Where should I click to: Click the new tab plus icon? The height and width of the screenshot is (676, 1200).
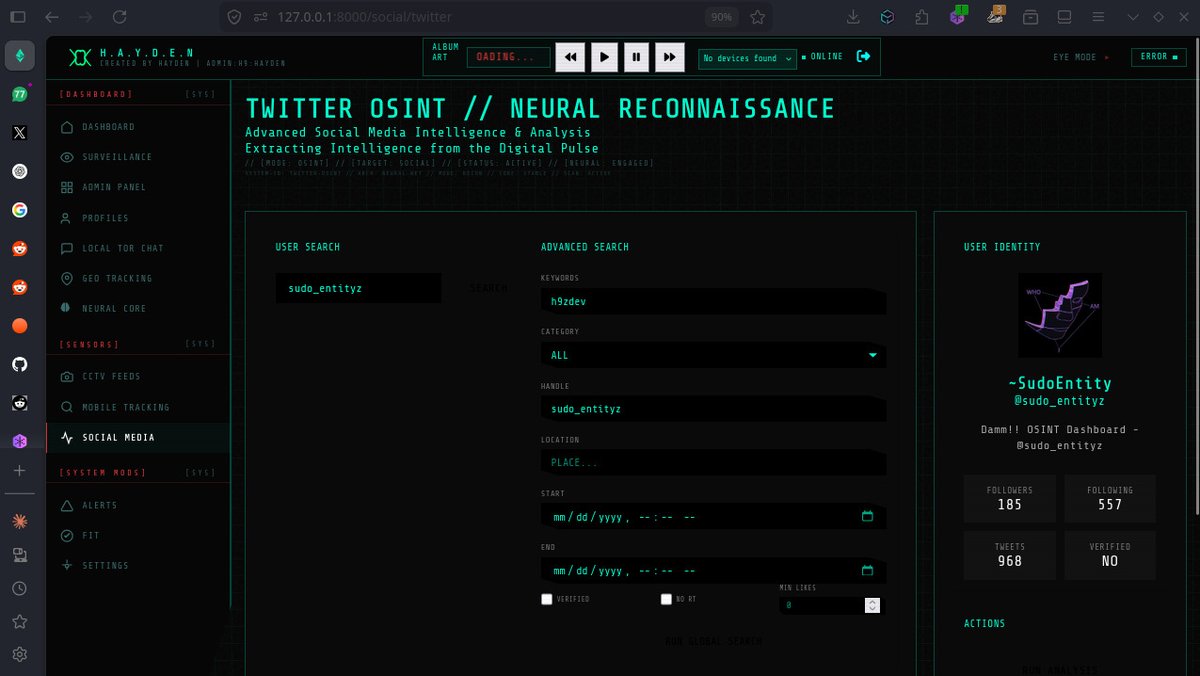19,470
